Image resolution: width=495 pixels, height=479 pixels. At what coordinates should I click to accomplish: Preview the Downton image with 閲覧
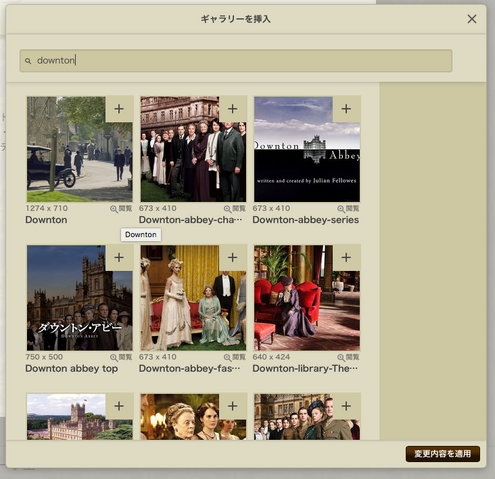(121, 209)
